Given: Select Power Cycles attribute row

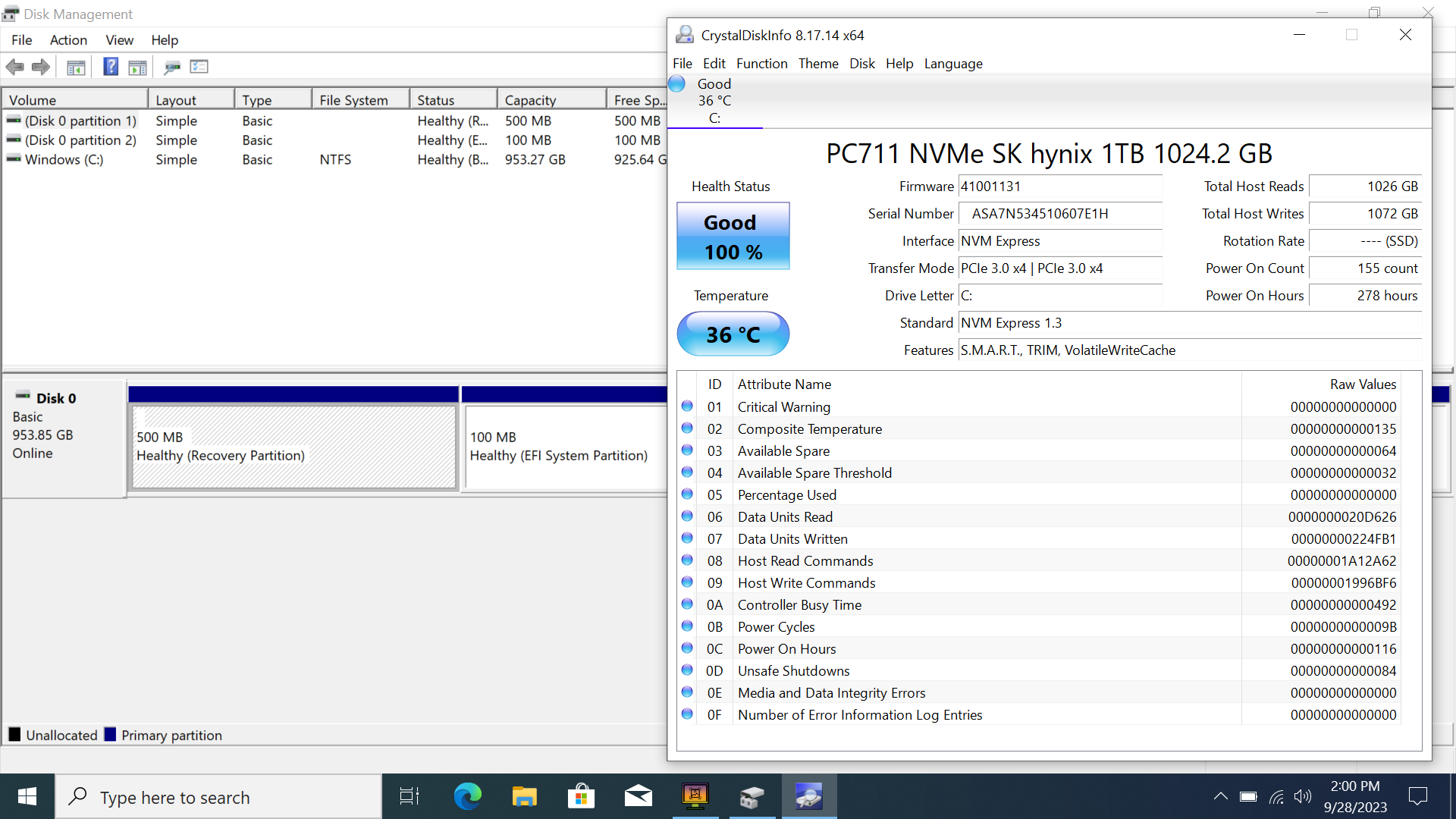Looking at the screenshot, I should pyautogui.click(x=1039, y=627).
